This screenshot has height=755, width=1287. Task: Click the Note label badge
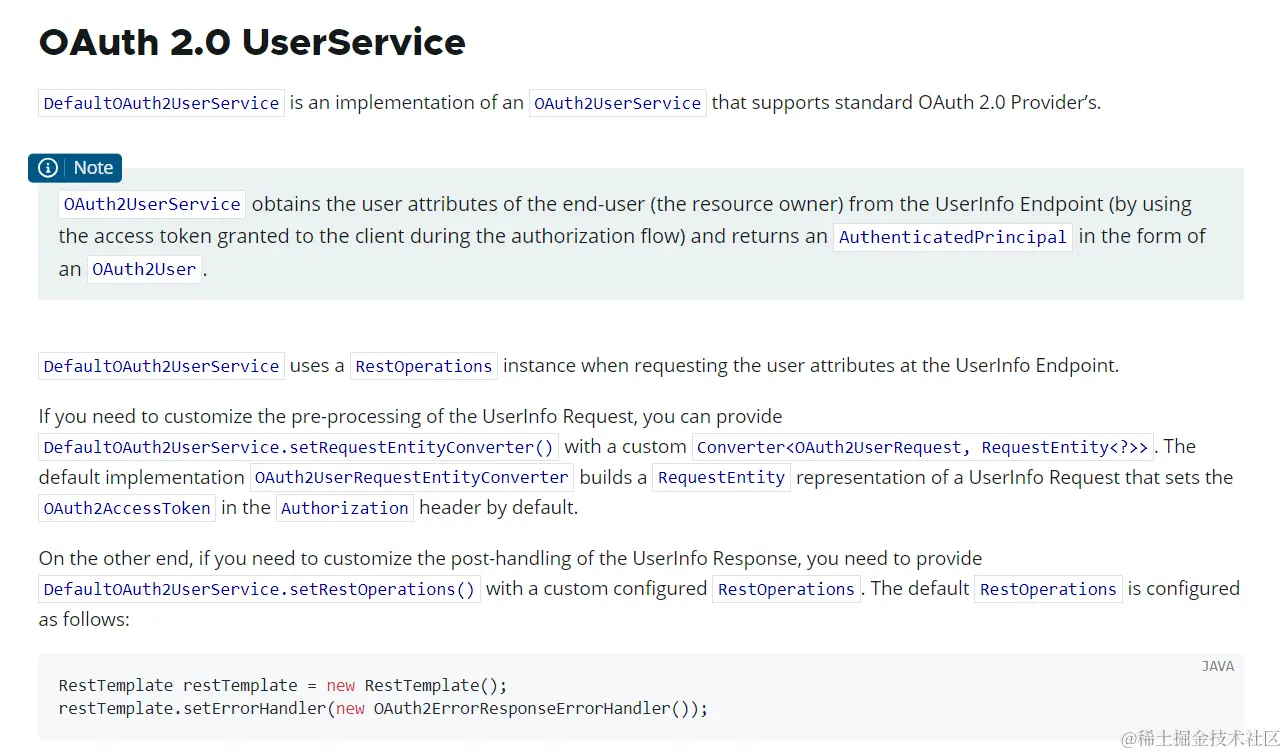click(93, 168)
